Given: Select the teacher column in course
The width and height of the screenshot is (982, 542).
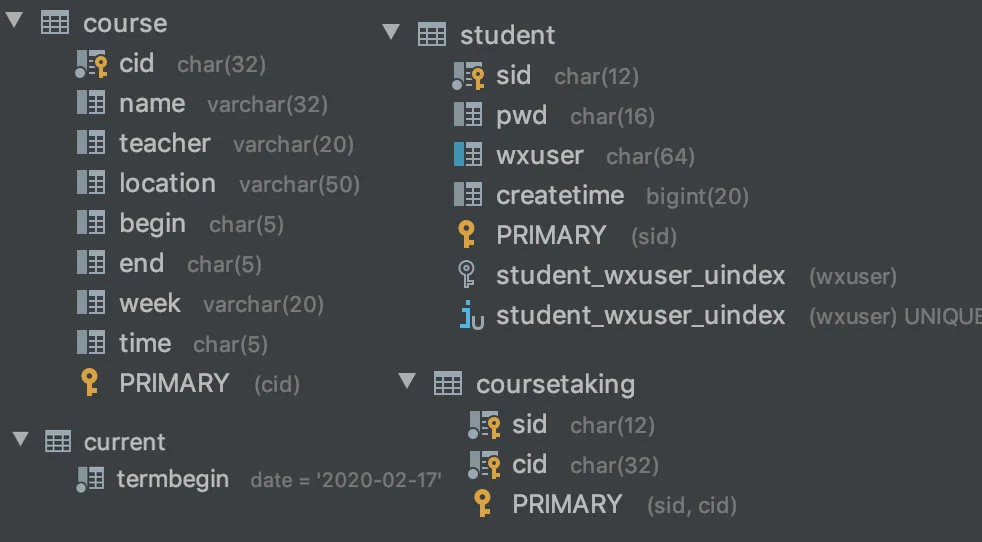Looking at the screenshot, I should (215, 143).
